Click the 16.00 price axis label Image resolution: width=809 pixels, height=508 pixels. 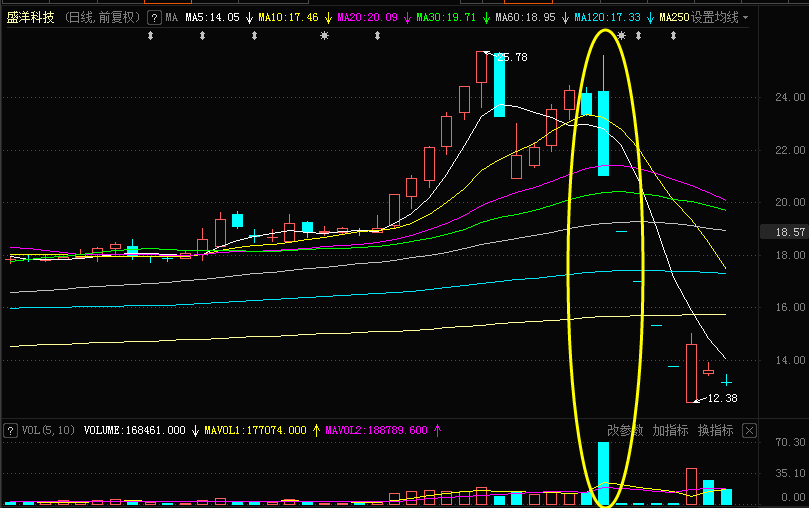[x=790, y=307]
